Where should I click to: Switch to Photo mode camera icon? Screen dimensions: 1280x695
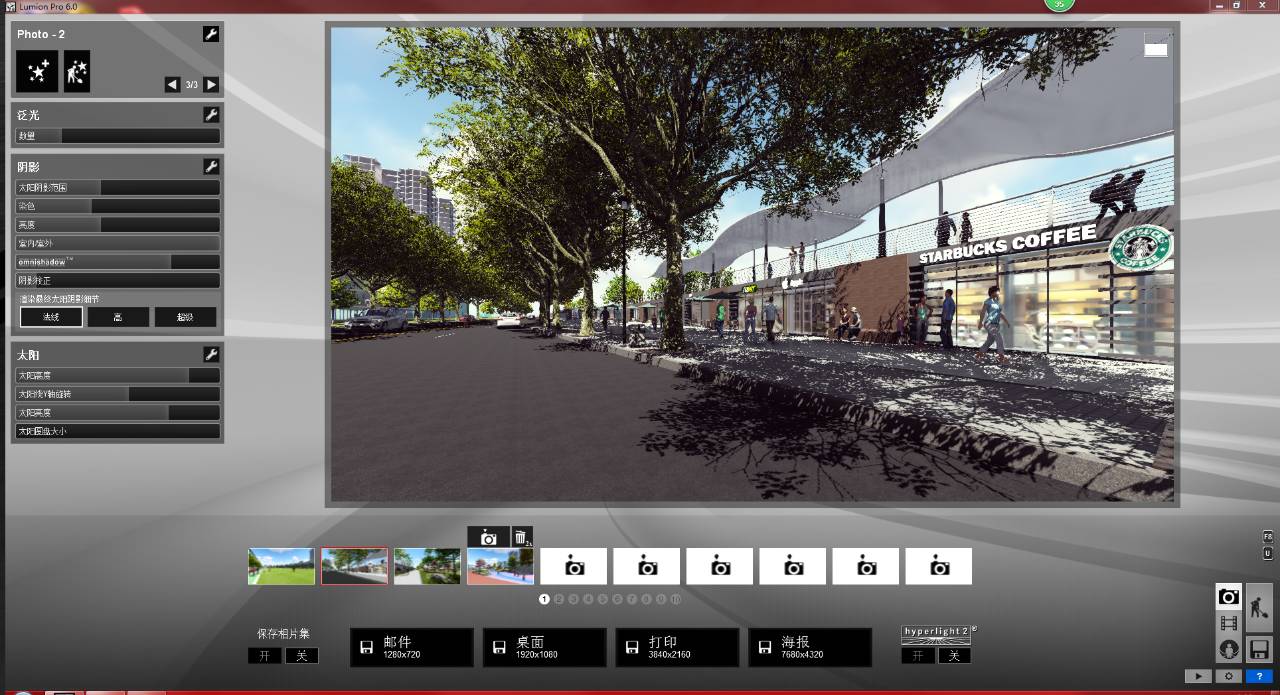(x=1229, y=597)
